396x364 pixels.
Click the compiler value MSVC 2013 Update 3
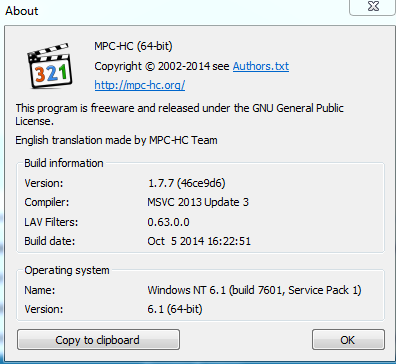[x=198, y=202]
